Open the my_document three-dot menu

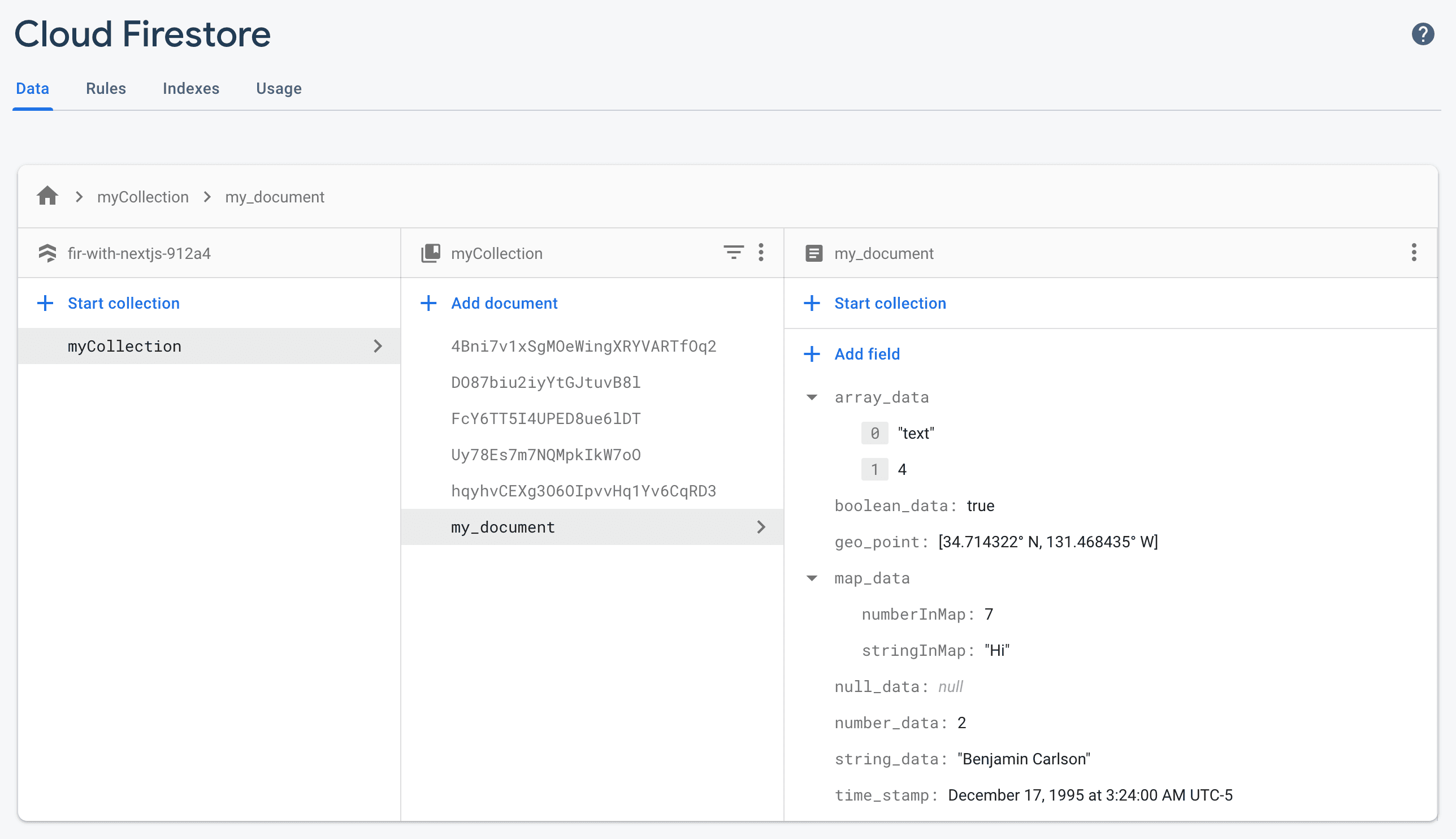[1414, 252]
